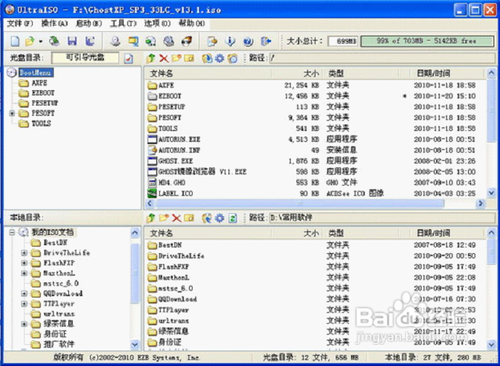Open the dropdown arrow beside Open icon
500x366 pixels.
40,41
